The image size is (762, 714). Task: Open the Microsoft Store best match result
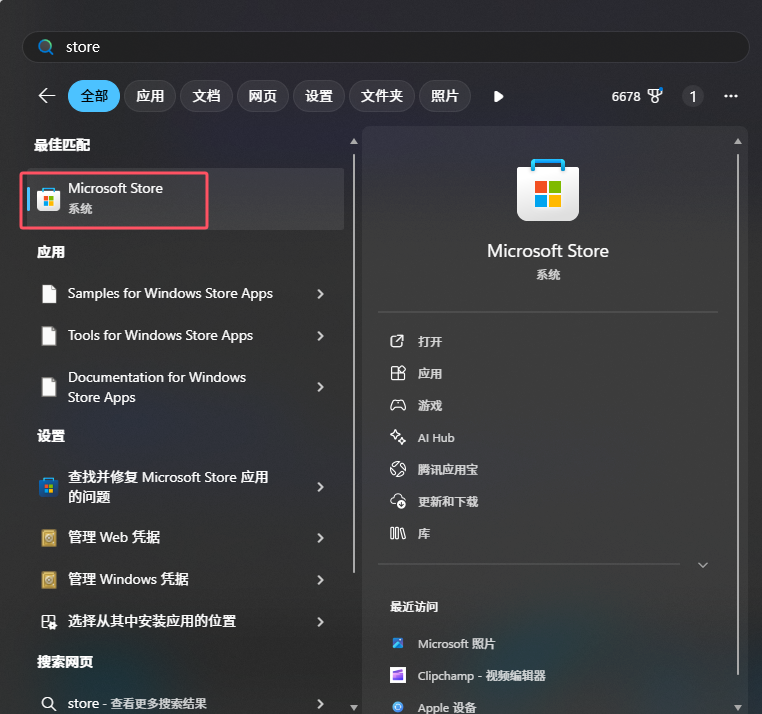pos(185,199)
